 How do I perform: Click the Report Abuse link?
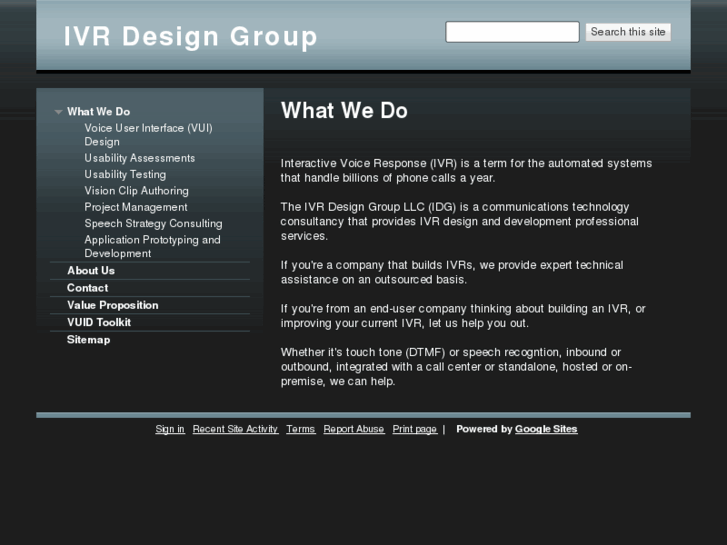[x=354, y=429]
